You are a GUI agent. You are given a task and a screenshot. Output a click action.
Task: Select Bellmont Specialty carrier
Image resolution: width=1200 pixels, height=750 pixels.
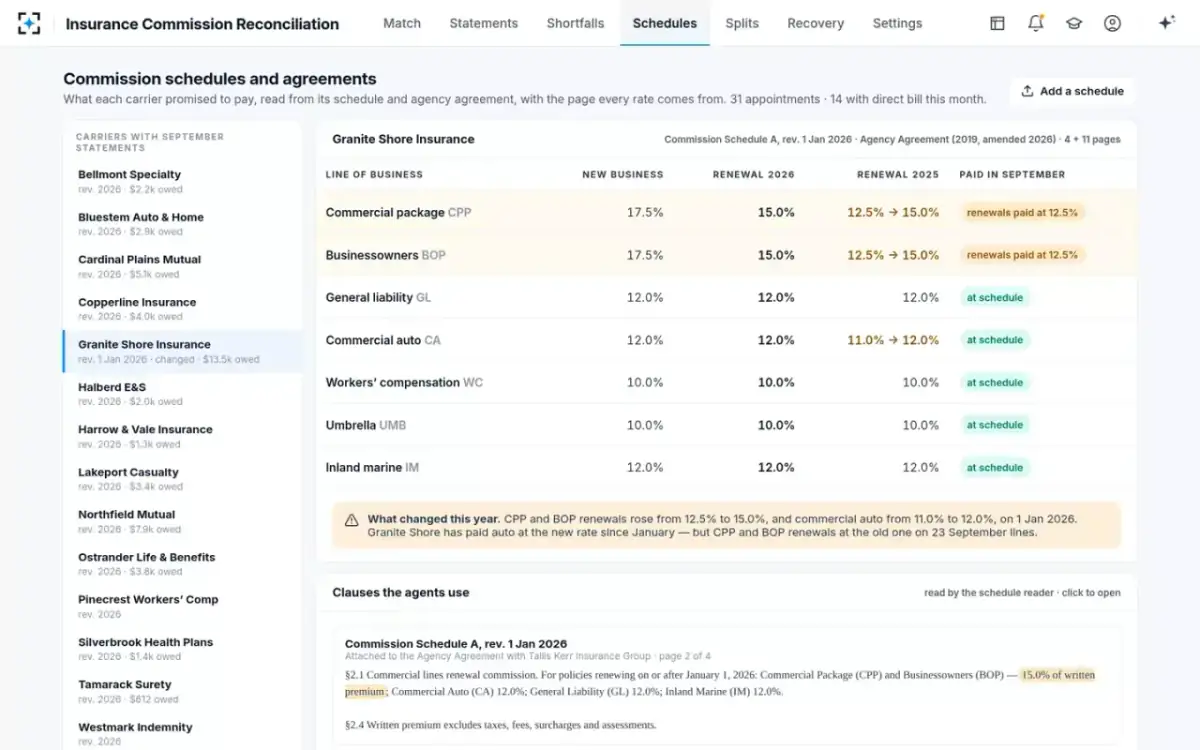click(182, 181)
